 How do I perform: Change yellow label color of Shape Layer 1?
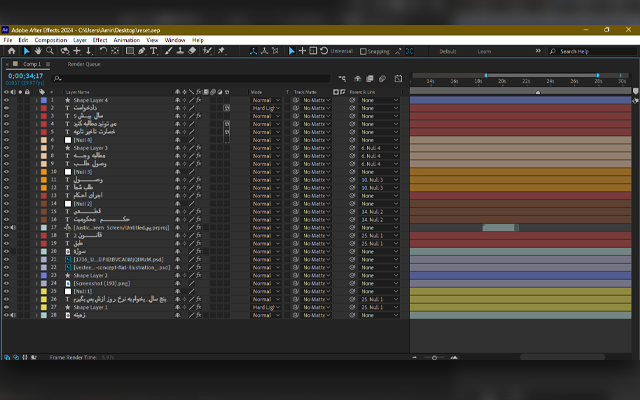click(44, 307)
